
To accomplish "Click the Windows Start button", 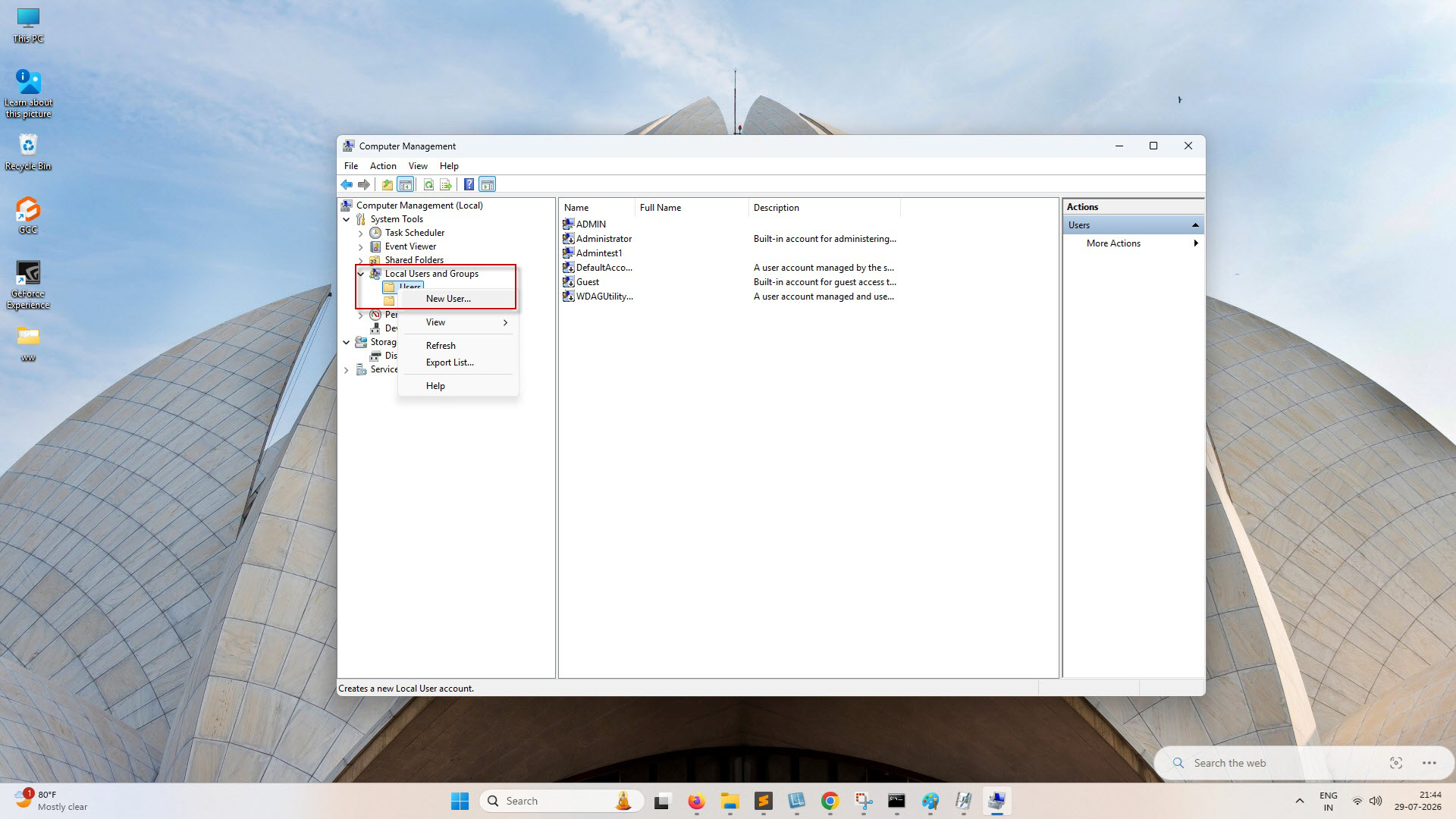I will pos(460,801).
